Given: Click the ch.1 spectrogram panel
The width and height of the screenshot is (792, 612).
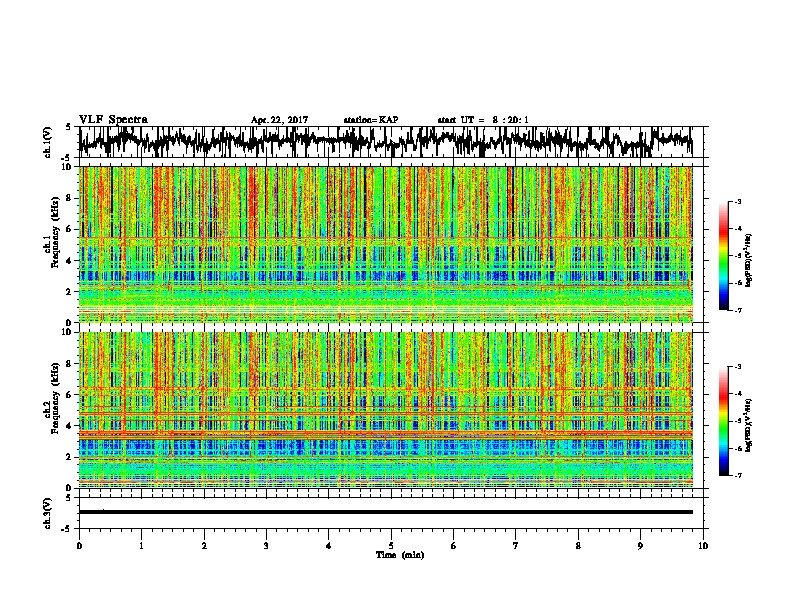Looking at the screenshot, I should (x=385, y=244).
